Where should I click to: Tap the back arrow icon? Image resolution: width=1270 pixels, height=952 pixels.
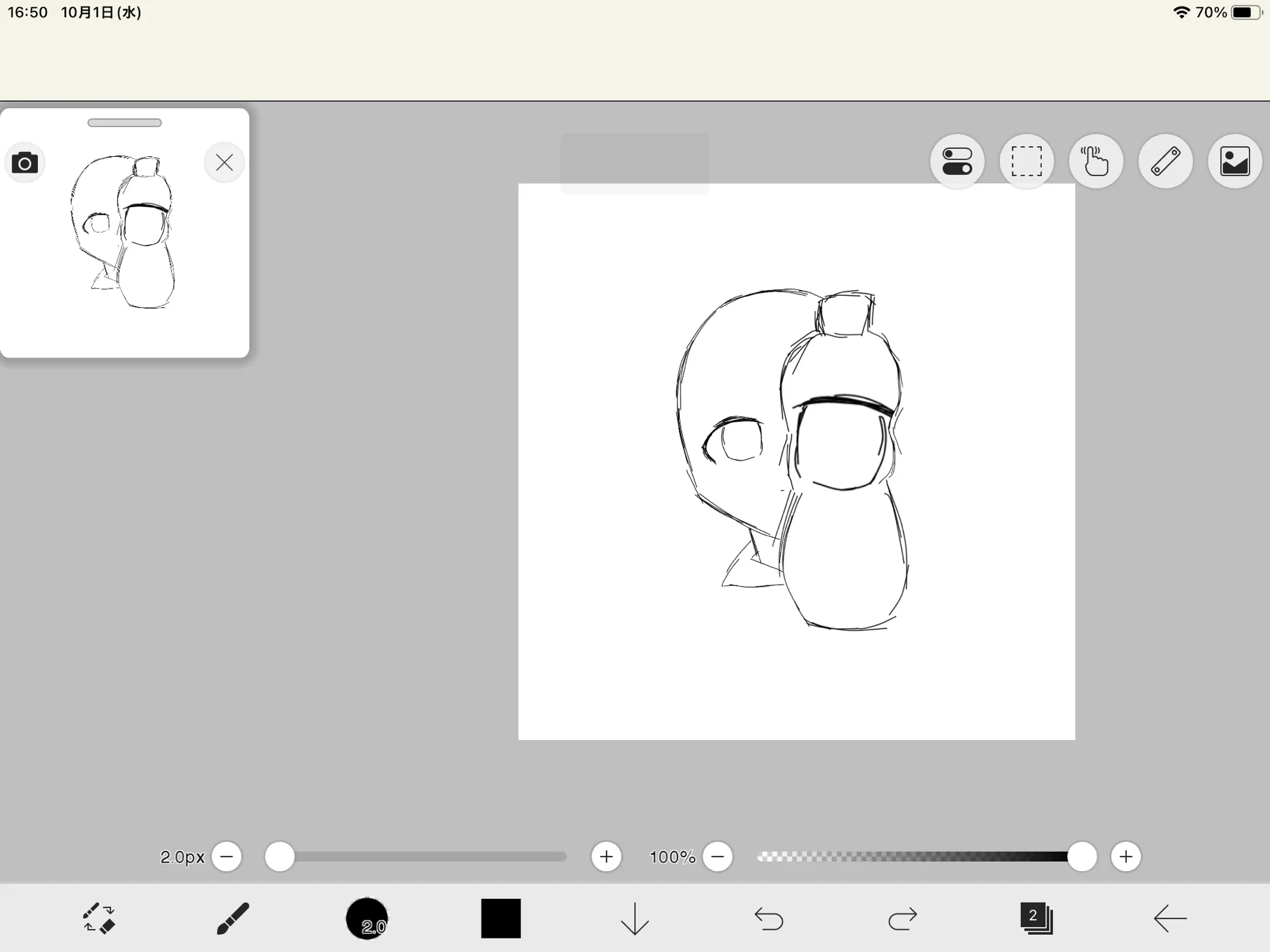tap(1170, 918)
